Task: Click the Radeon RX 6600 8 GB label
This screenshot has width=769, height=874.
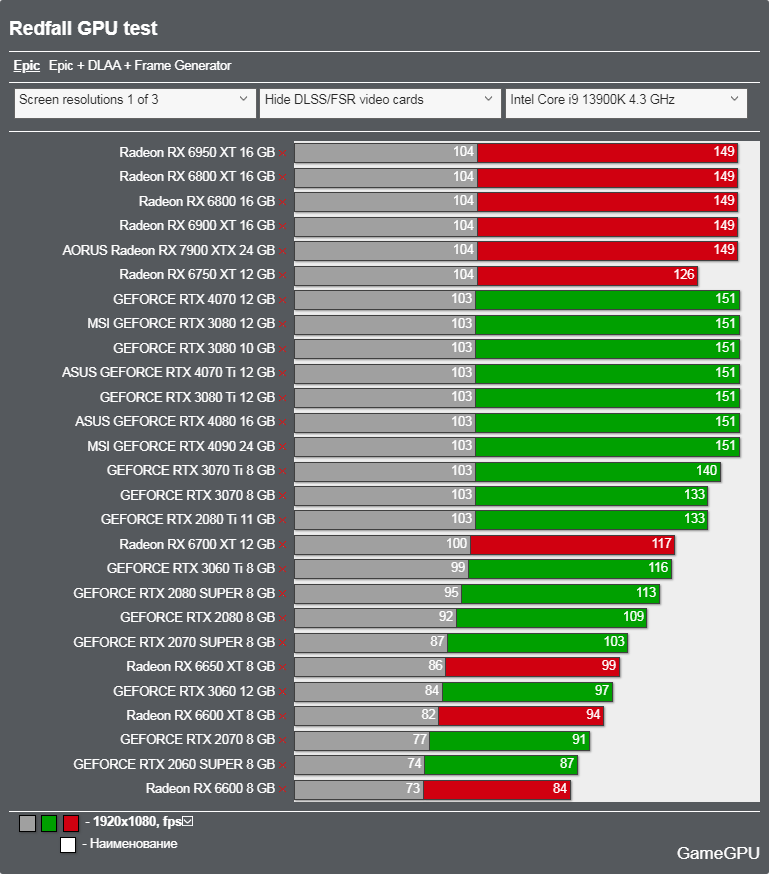Action: 211,789
